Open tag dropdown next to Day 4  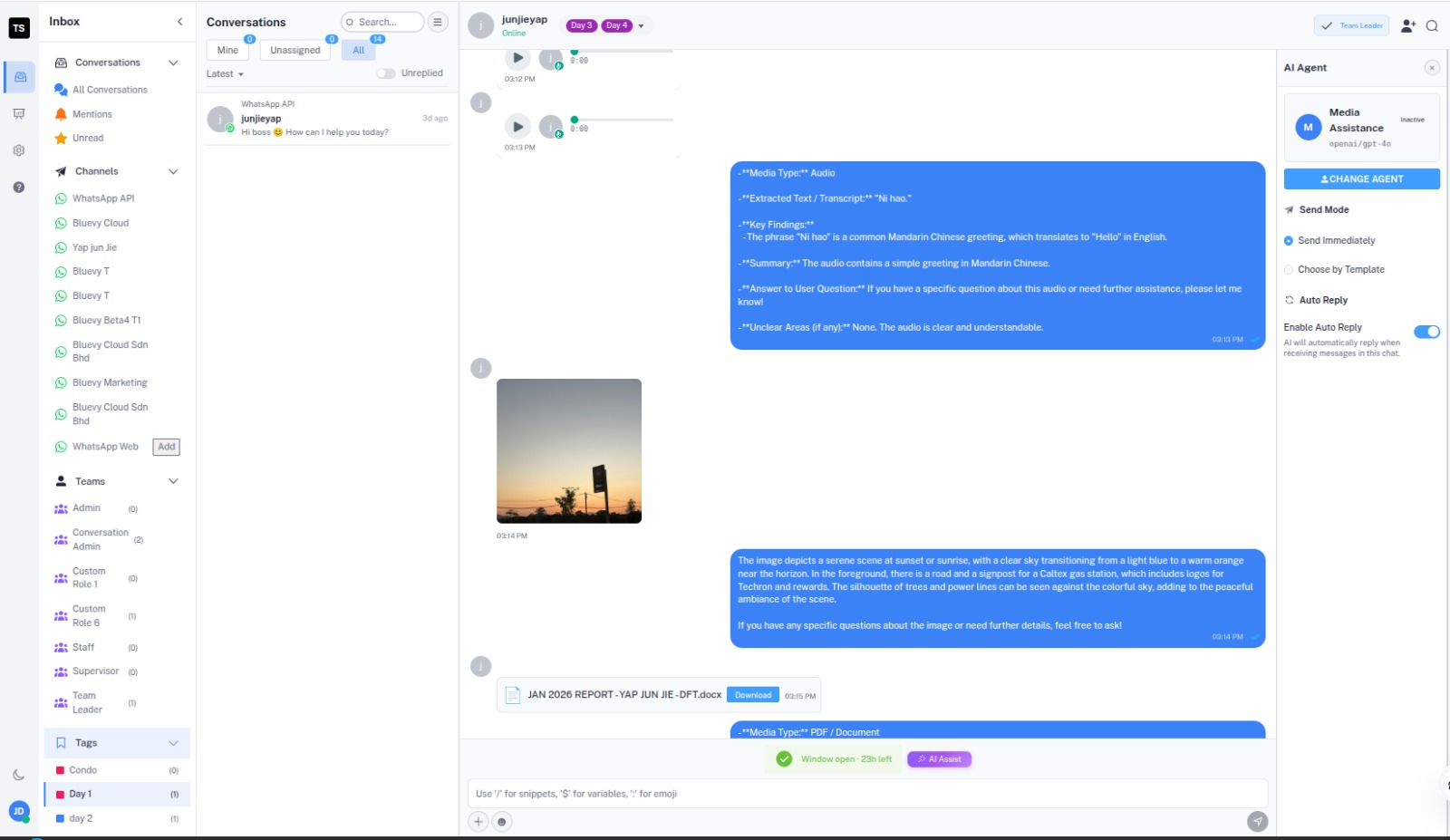click(x=641, y=26)
